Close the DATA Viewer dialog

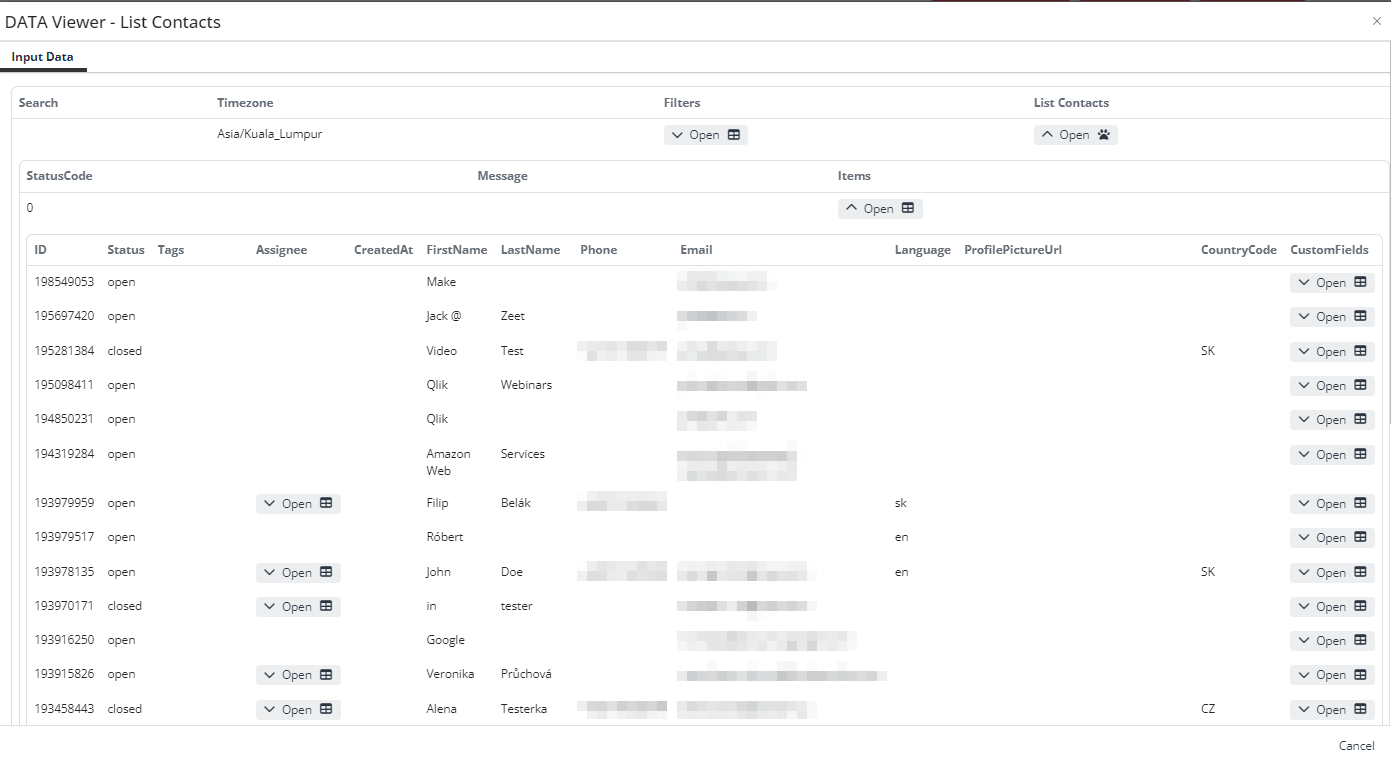point(1376,21)
